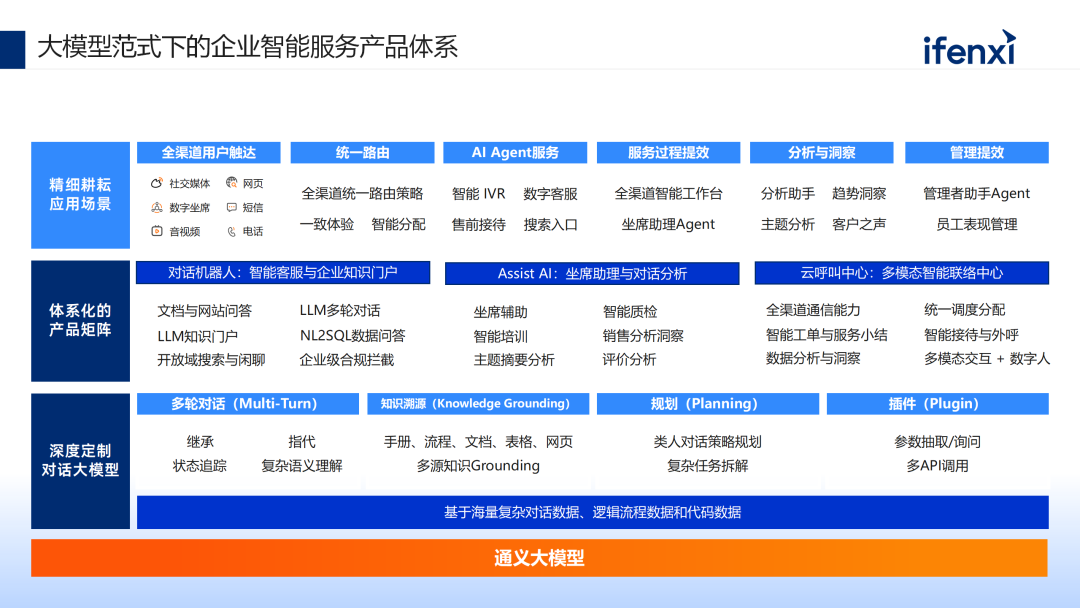Click the text 全渠道通信能力
The image size is (1080, 608).
click(x=813, y=311)
